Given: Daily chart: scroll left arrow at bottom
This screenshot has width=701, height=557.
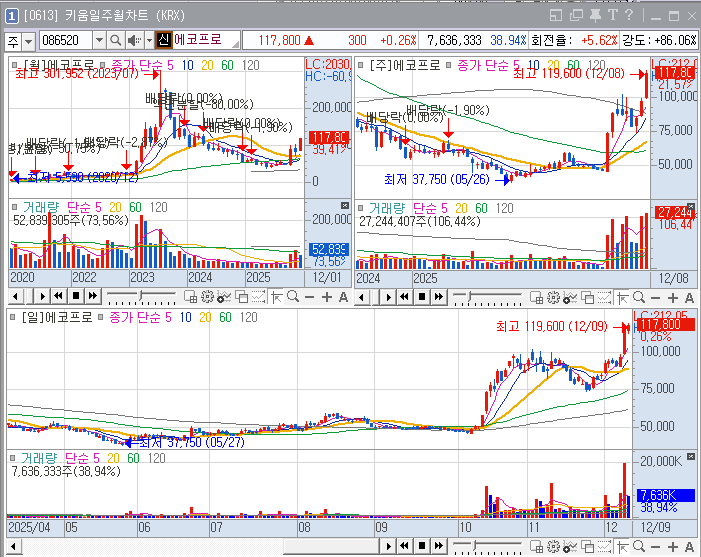Looking at the screenshot, I should click(x=13, y=546).
